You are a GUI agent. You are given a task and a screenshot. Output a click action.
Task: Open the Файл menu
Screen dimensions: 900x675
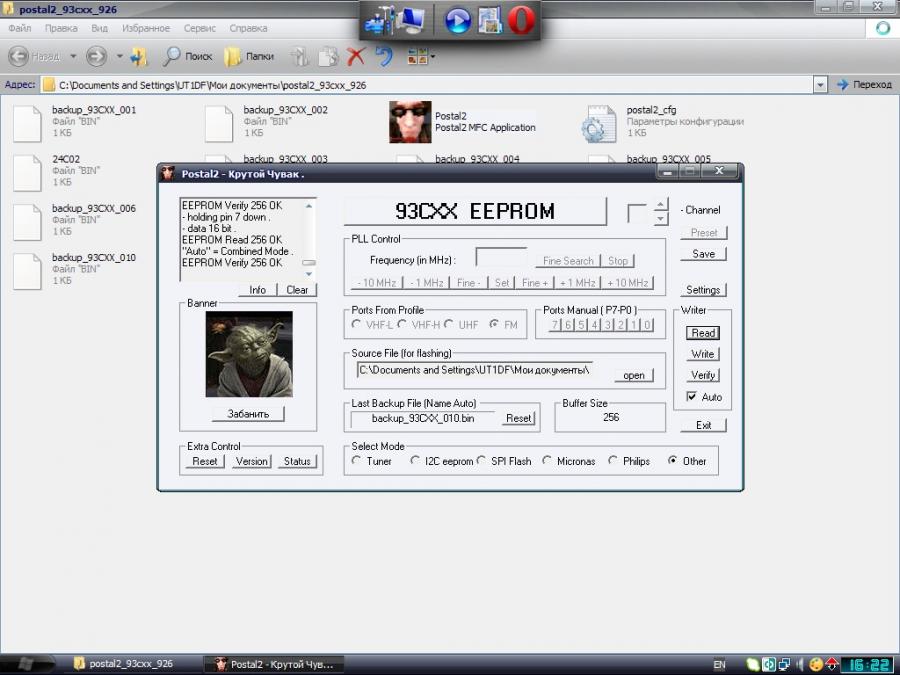(20, 28)
